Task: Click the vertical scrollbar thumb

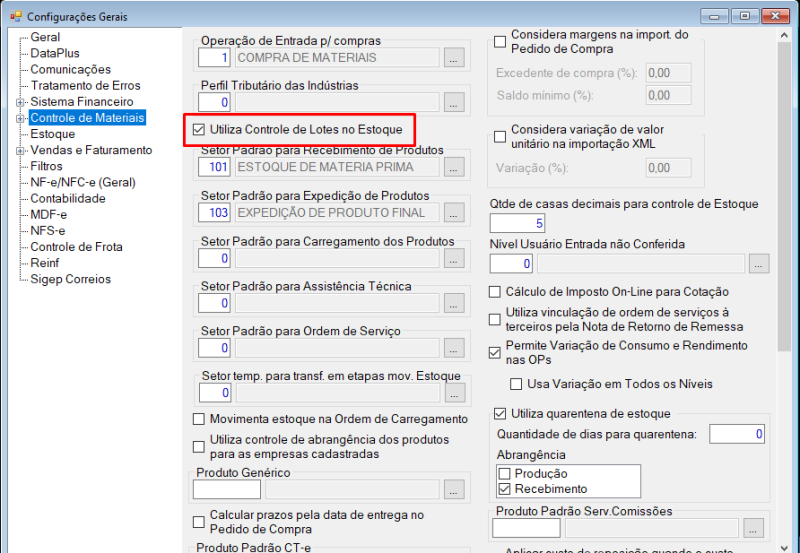Action: 784,196
